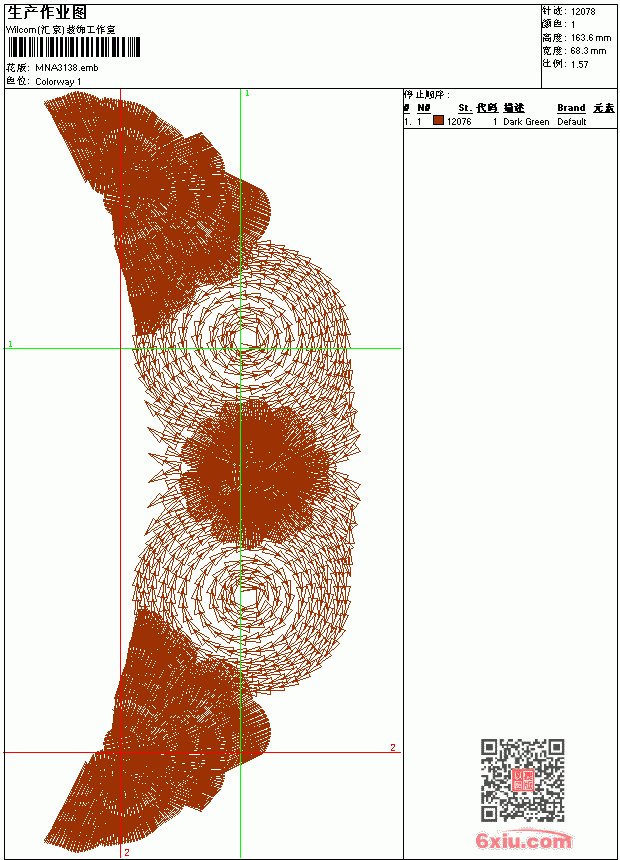Image resolution: width=620 pixels, height=860 pixels.
Task: Click the scale value 1.57
Action: pyautogui.click(x=579, y=65)
